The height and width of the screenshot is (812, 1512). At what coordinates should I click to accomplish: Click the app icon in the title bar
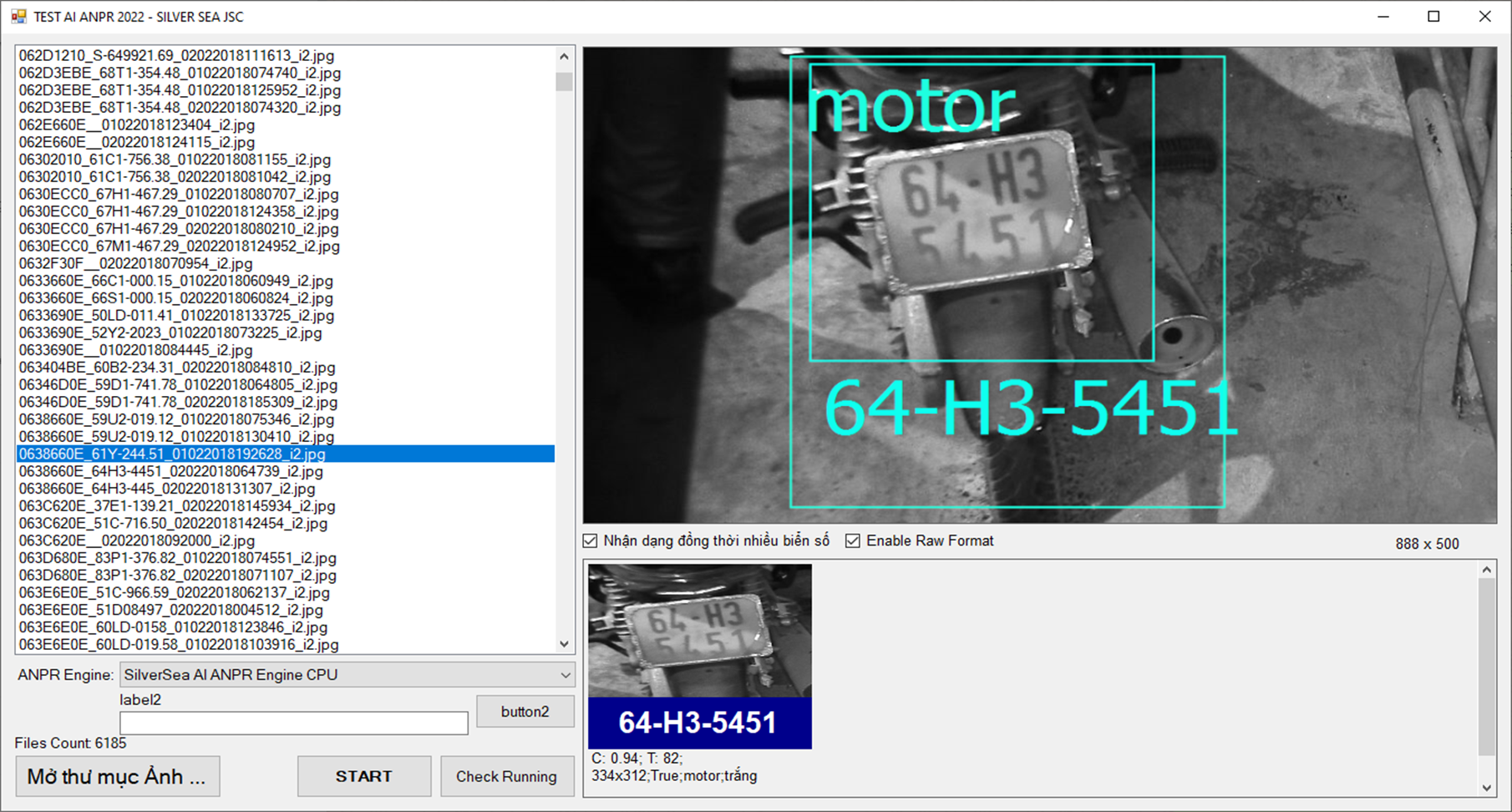click(x=18, y=17)
